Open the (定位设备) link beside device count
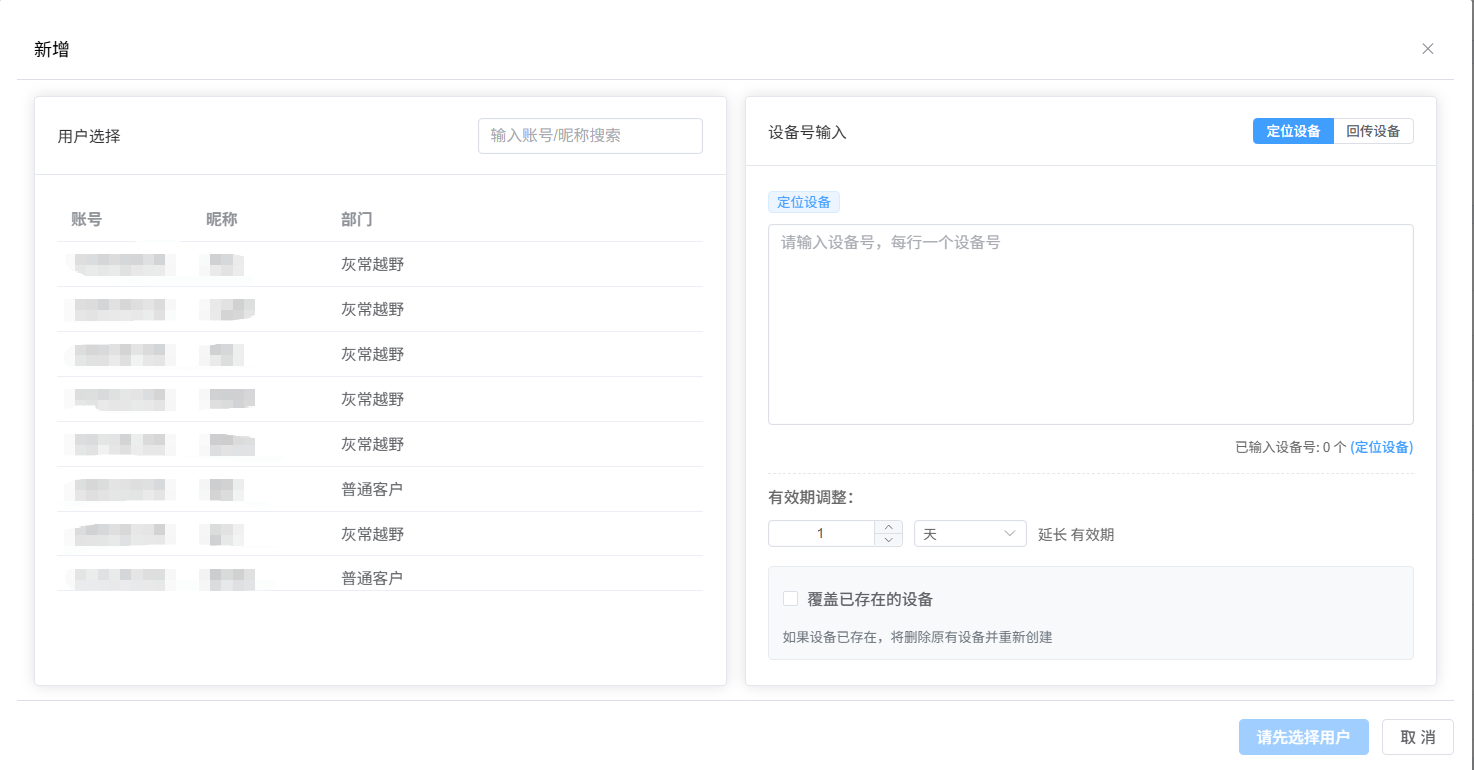 (x=1382, y=447)
